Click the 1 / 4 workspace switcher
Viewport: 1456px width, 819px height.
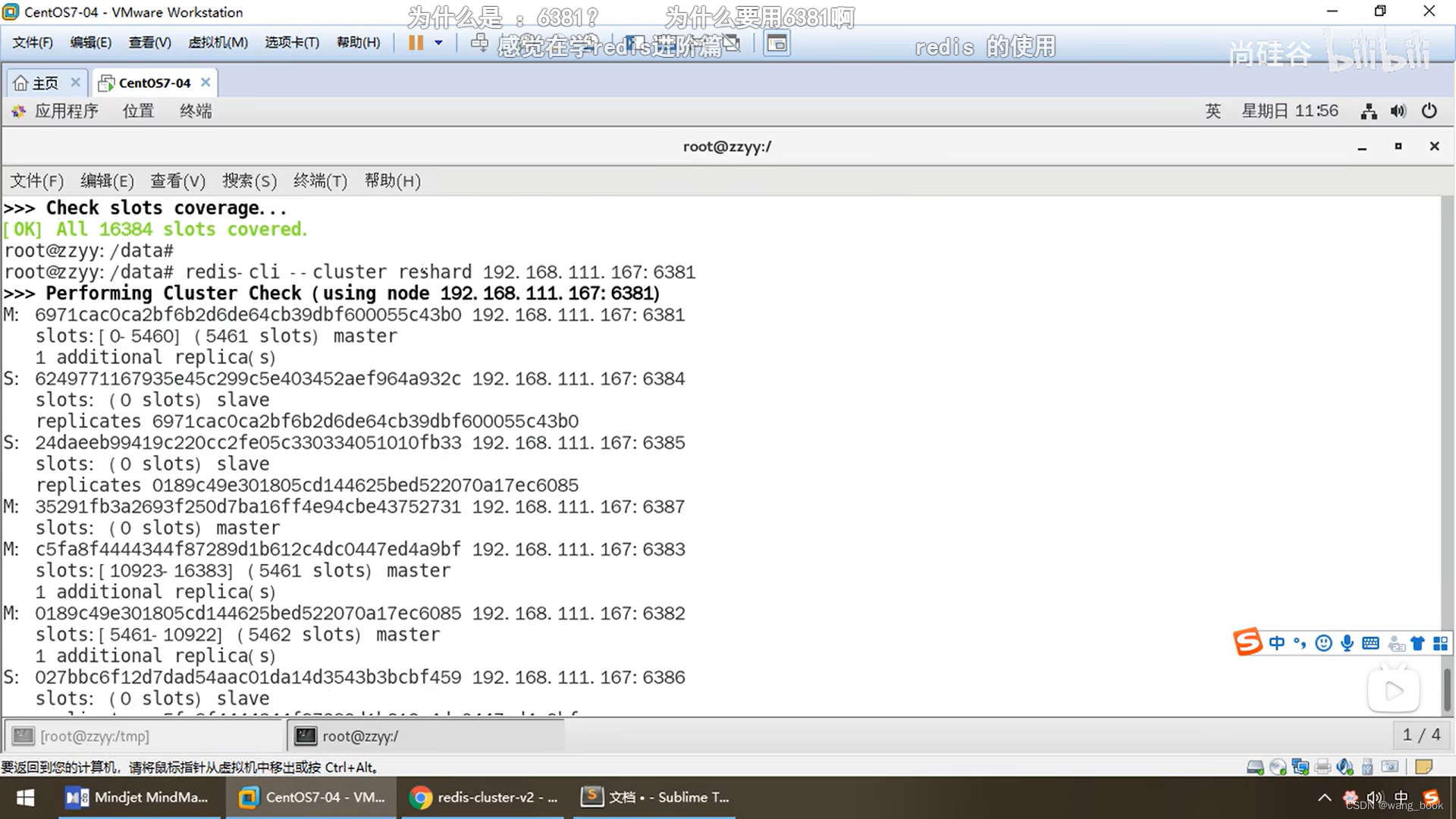pos(1420,735)
